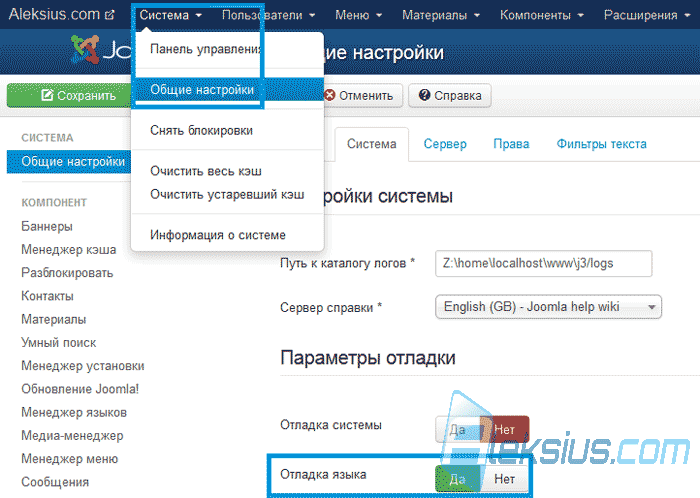Open the Система menu

click(171, 15)
